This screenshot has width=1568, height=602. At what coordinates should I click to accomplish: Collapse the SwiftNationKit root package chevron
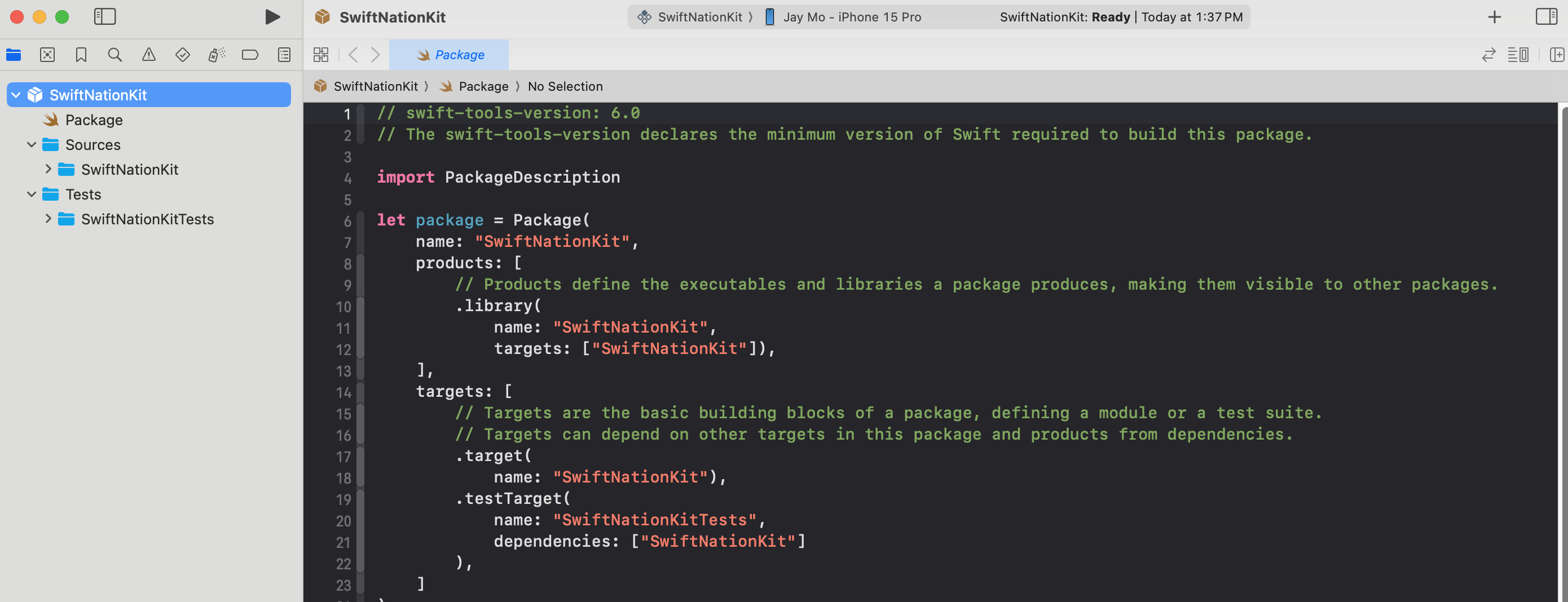coord(16,95)
